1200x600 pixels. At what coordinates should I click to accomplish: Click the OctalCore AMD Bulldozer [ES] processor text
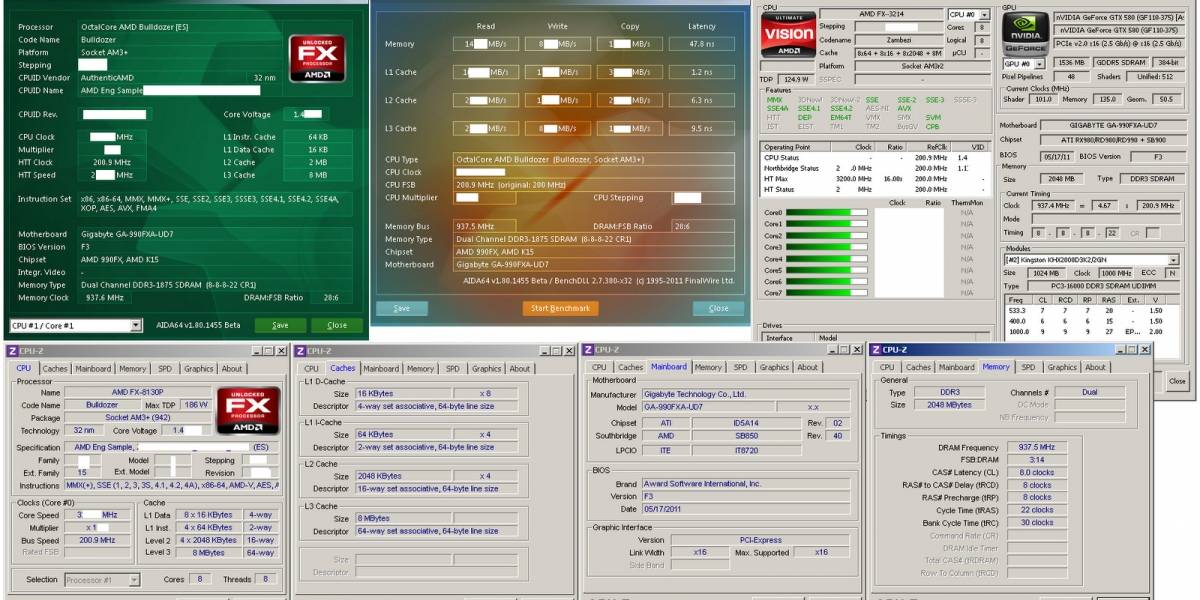[x=135, y=26]
